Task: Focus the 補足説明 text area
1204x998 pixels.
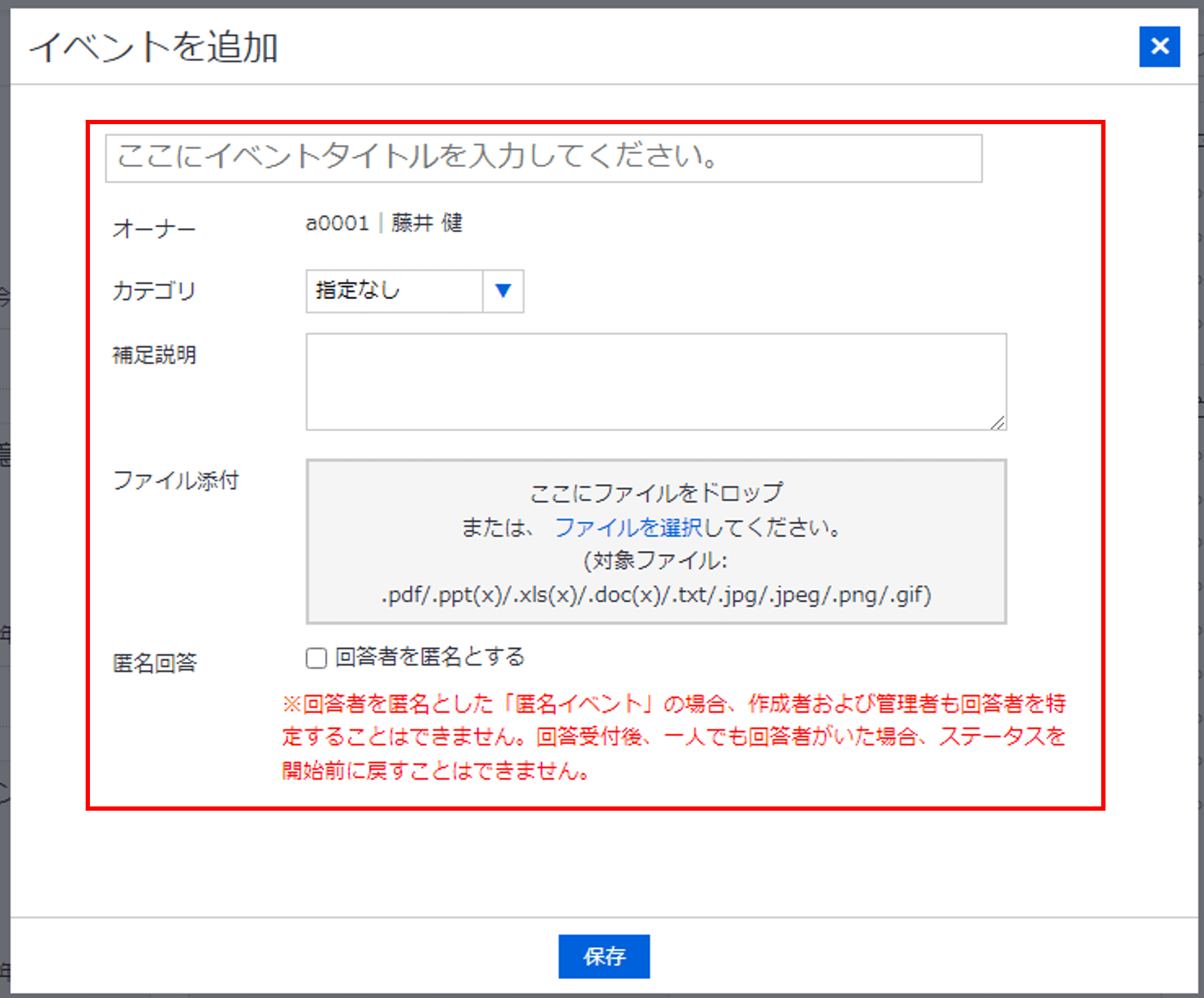Action: point(655,381)
